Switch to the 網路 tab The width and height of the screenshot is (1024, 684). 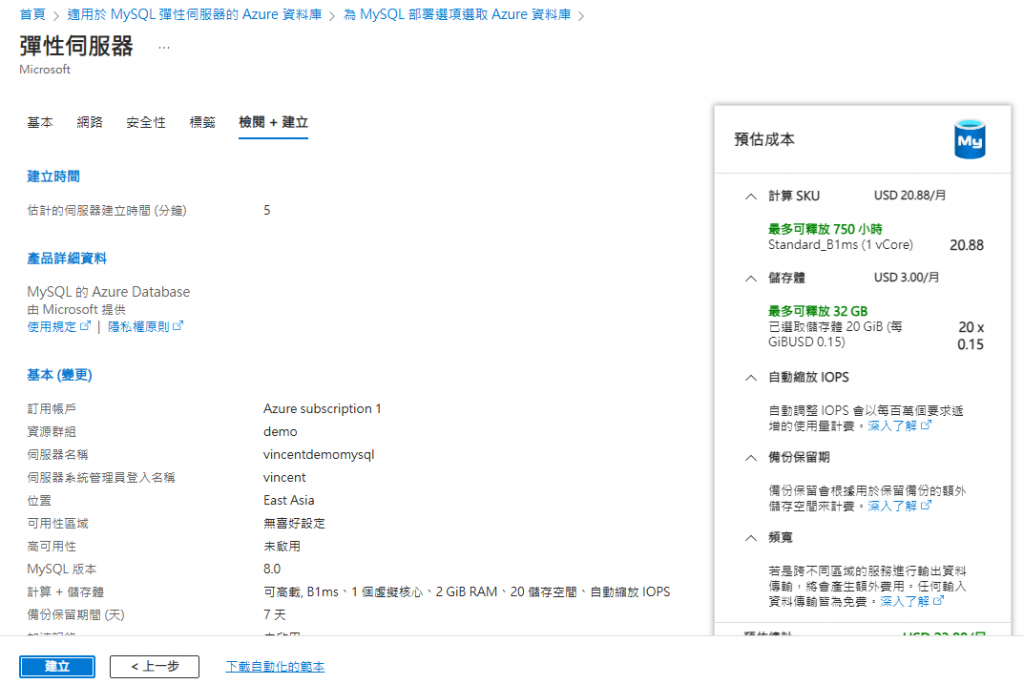pyautogui.click(x=89, y=122)
